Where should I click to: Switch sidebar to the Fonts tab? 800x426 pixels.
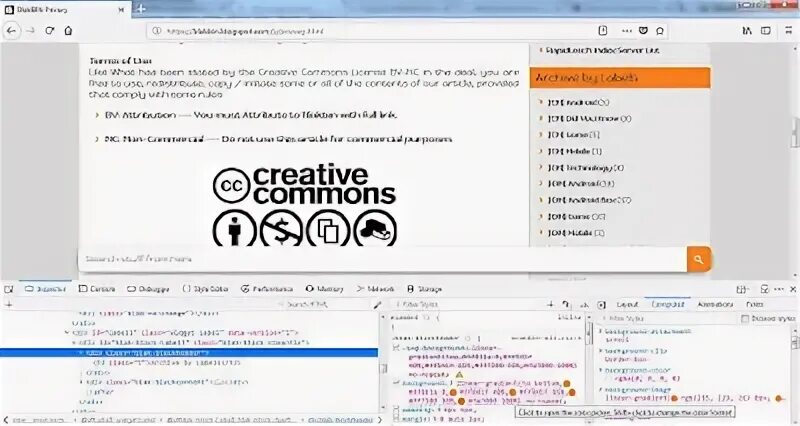(x=755, y=305)
